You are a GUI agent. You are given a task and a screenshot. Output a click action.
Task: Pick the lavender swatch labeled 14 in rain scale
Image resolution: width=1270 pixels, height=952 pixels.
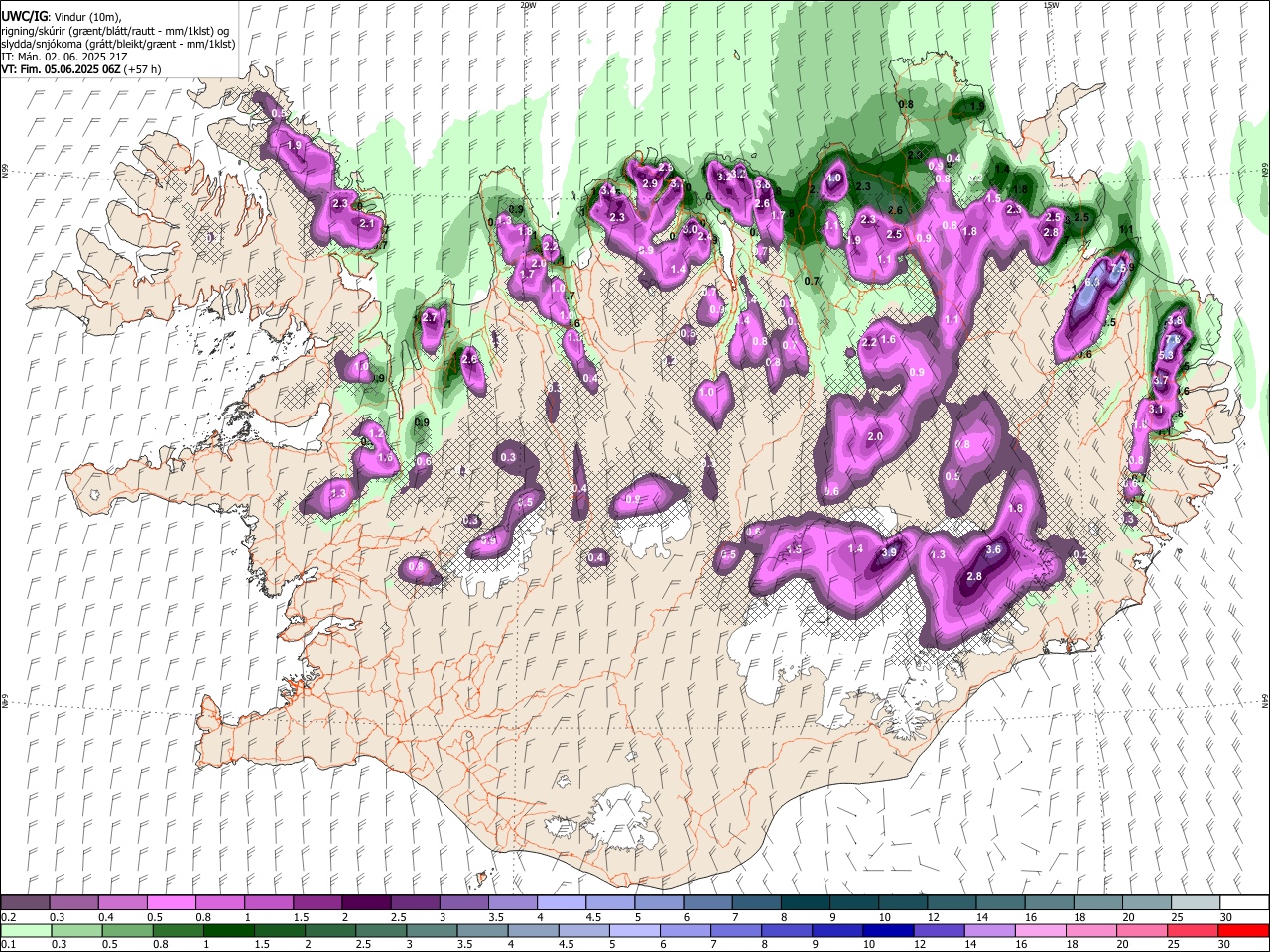(988, 931)
